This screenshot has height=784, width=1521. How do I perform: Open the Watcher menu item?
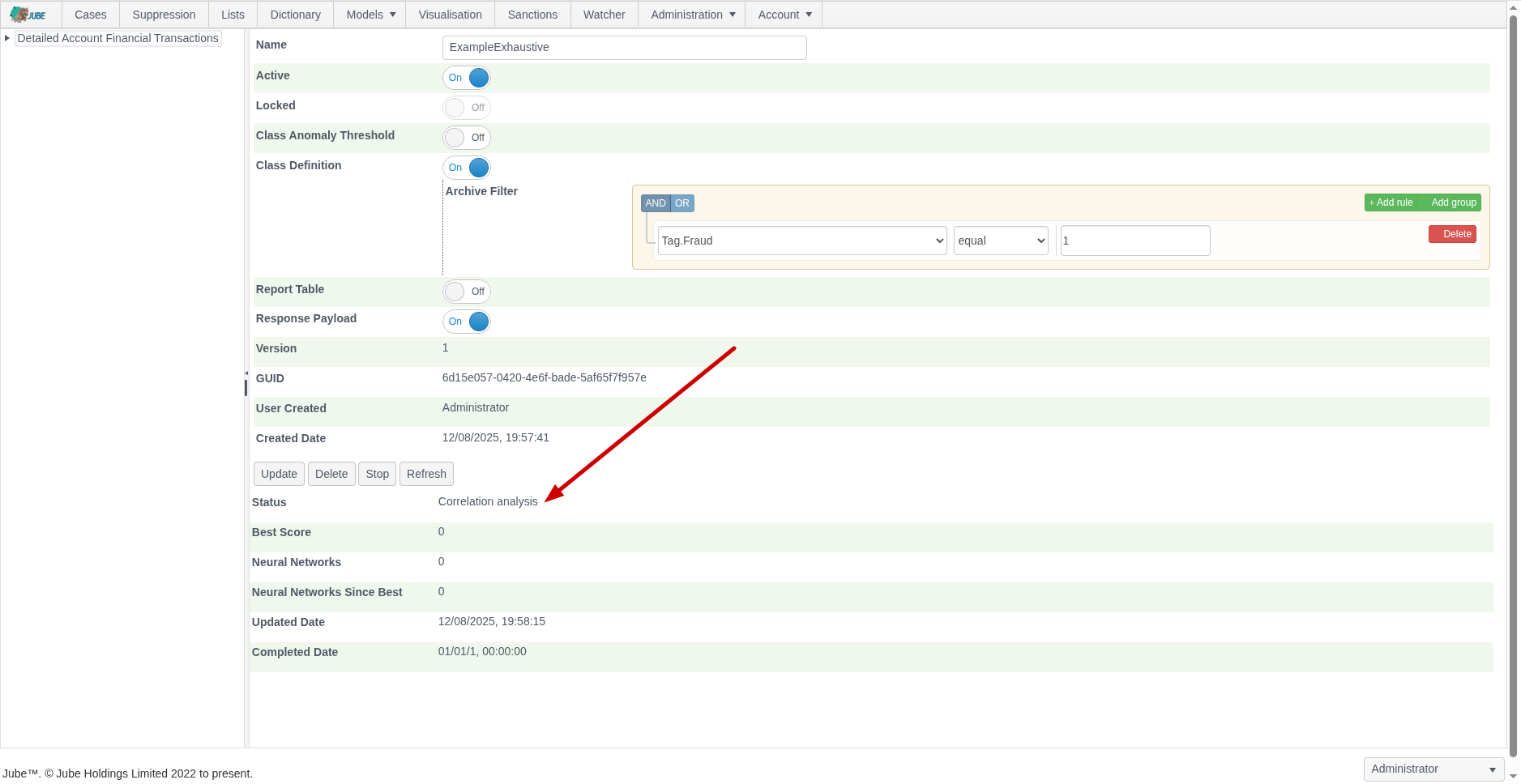click(604, 15)
